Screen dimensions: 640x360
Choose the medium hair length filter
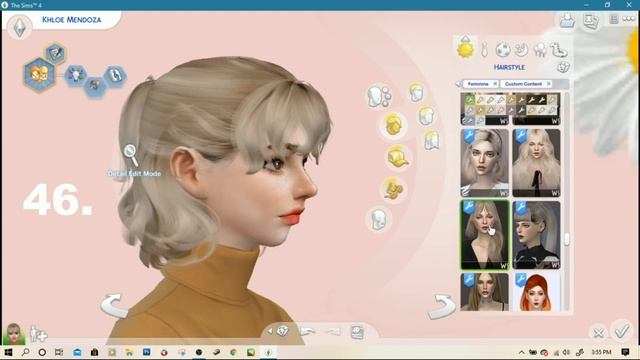point(426,116)
